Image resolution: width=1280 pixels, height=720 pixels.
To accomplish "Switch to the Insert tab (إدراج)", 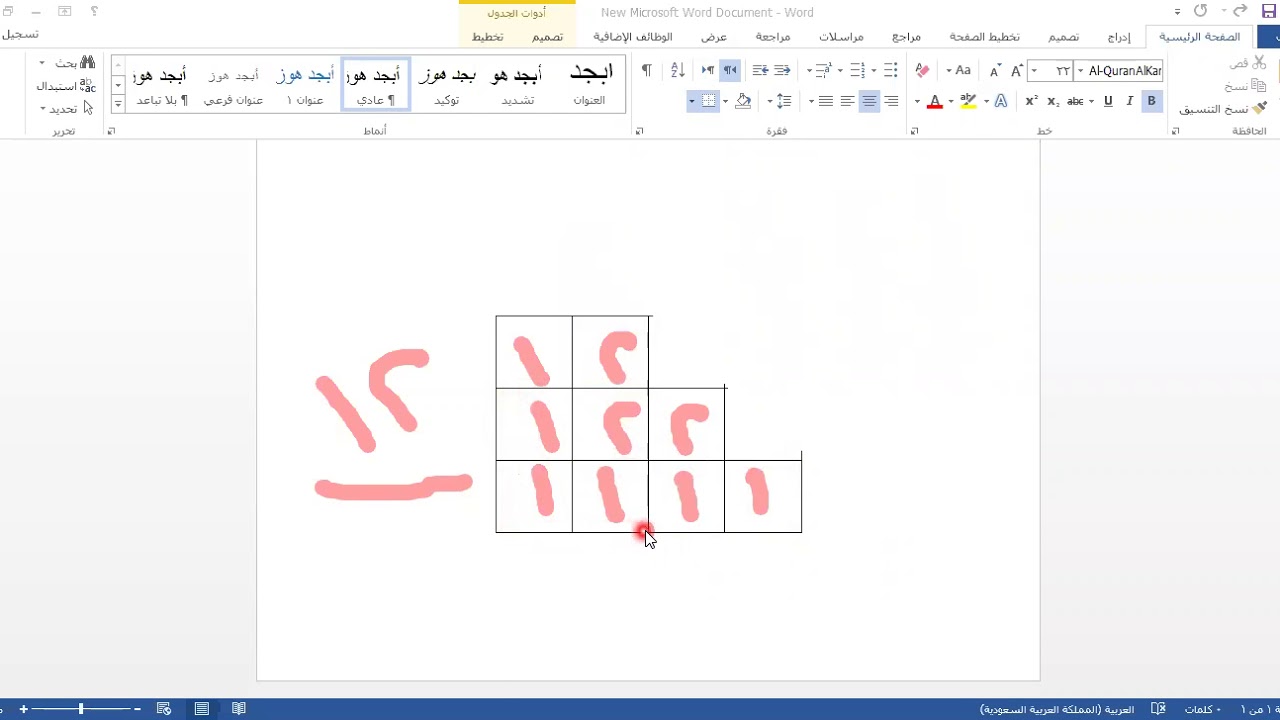I will [x=1119, y=37].
